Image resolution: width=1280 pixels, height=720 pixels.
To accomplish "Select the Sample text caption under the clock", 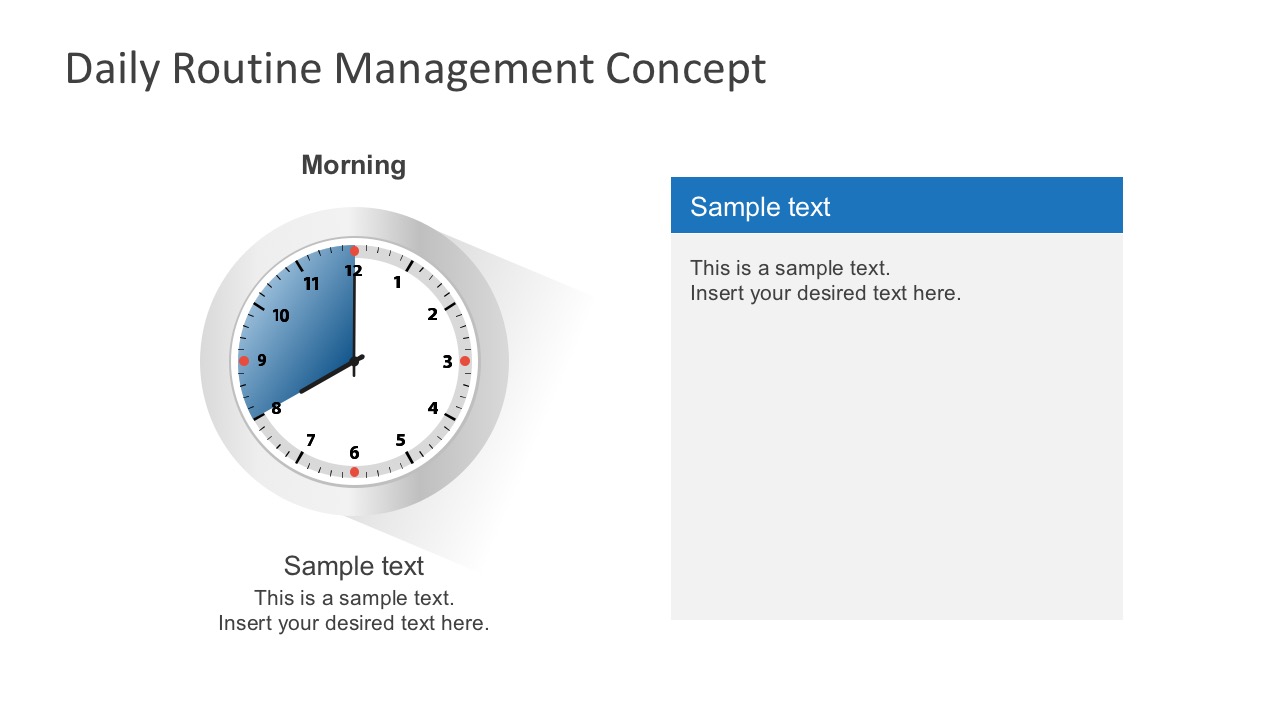I will click(x=354, y=566).
